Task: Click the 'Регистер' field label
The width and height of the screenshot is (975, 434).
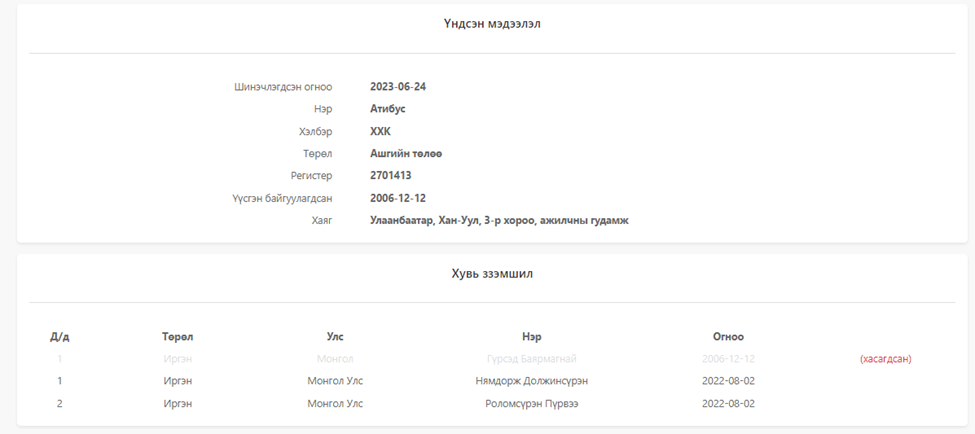Action: [312, 176]
